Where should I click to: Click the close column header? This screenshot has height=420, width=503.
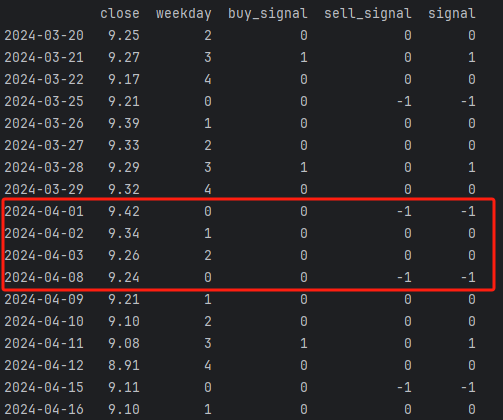120,14
